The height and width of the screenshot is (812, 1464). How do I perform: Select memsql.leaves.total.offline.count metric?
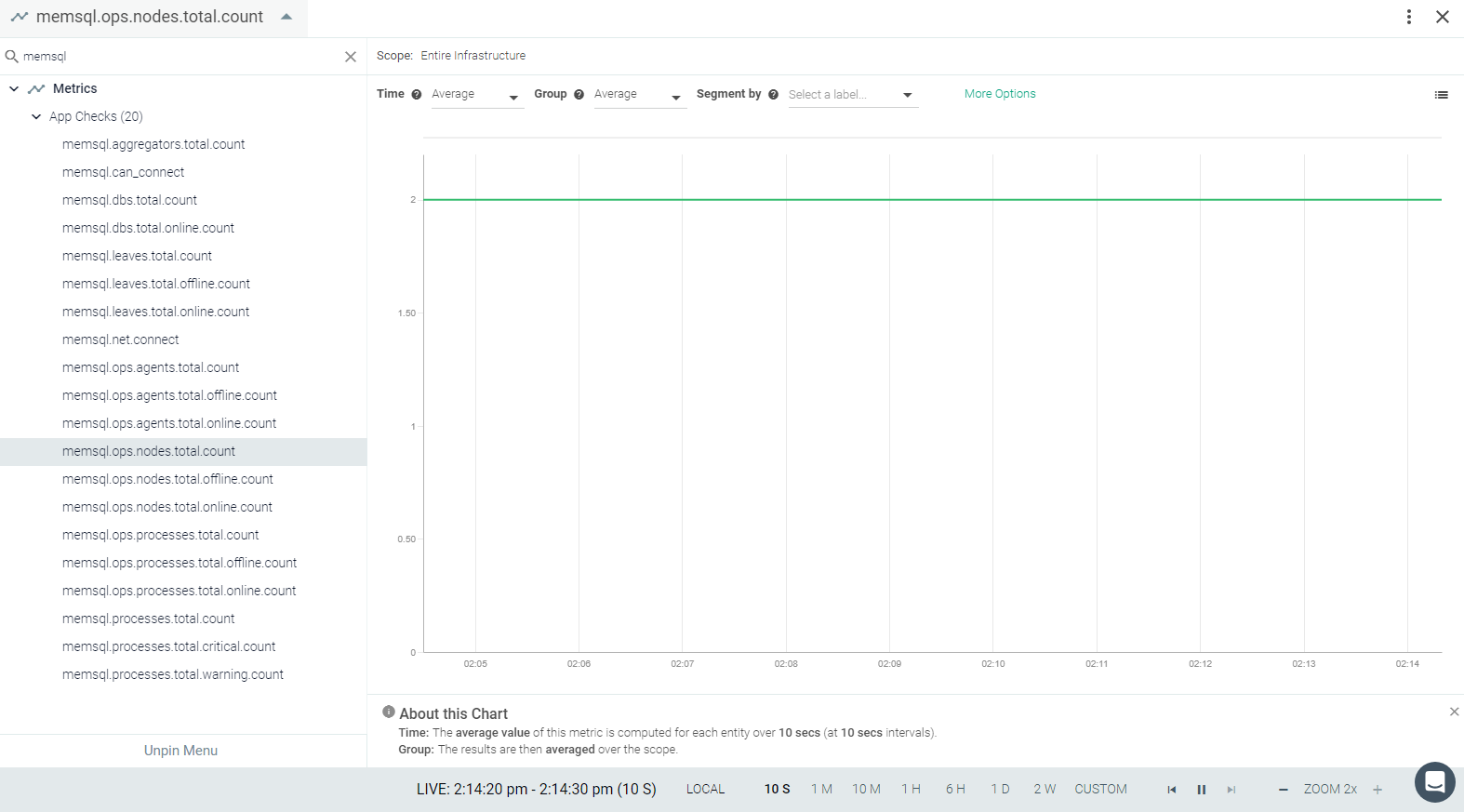click(x=156, y=284)
